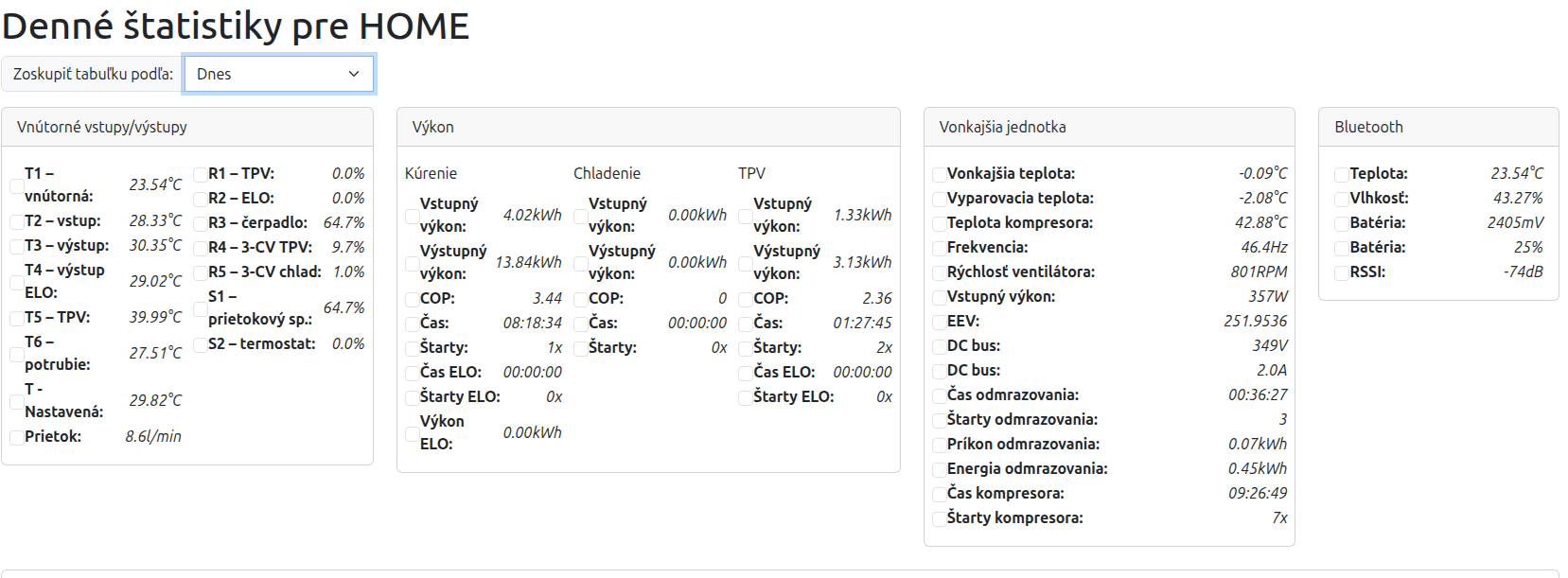Toggle the Frekvencia checkbox
The height and width of the screenshot is (578, 1568).
click(x=940, y=248)
